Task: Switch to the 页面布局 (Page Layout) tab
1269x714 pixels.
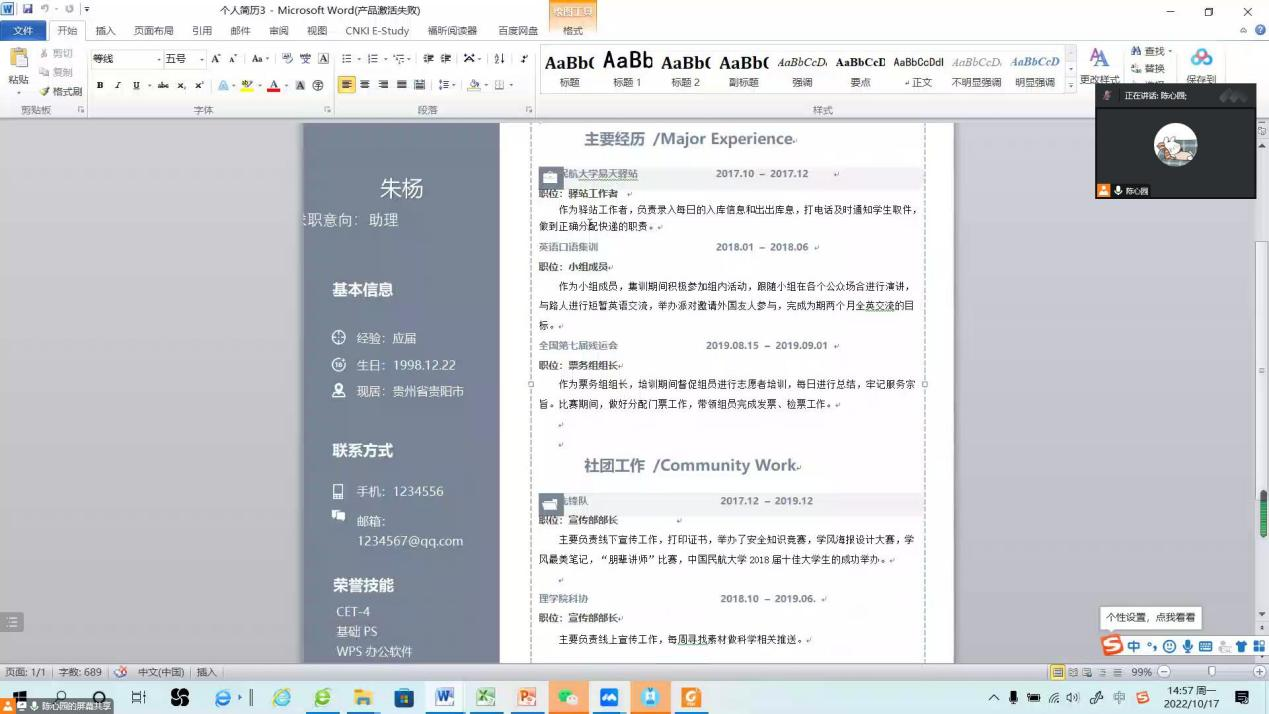Action: (153, 31)
